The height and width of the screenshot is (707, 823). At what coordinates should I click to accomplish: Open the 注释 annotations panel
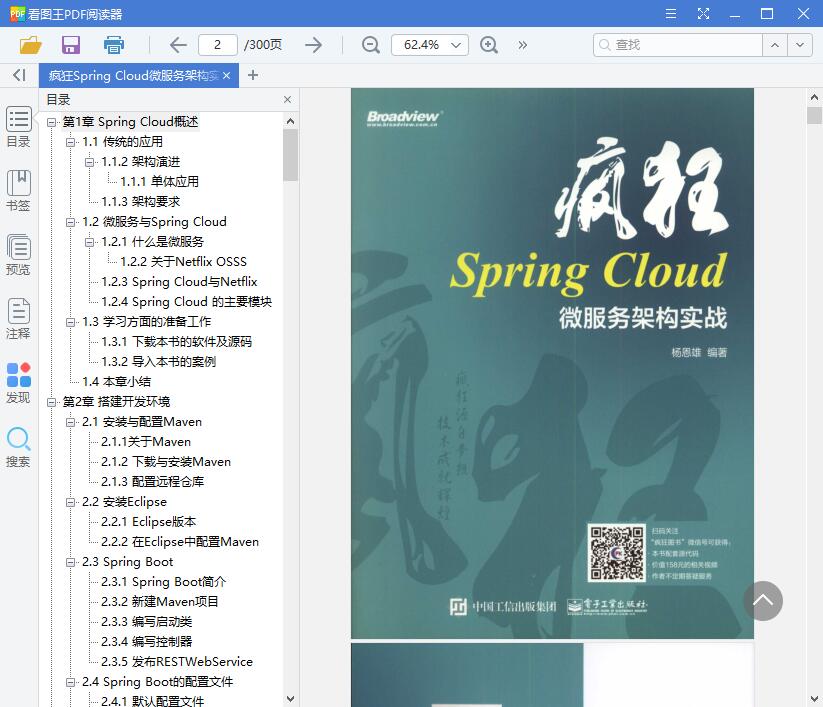point(18,319)
